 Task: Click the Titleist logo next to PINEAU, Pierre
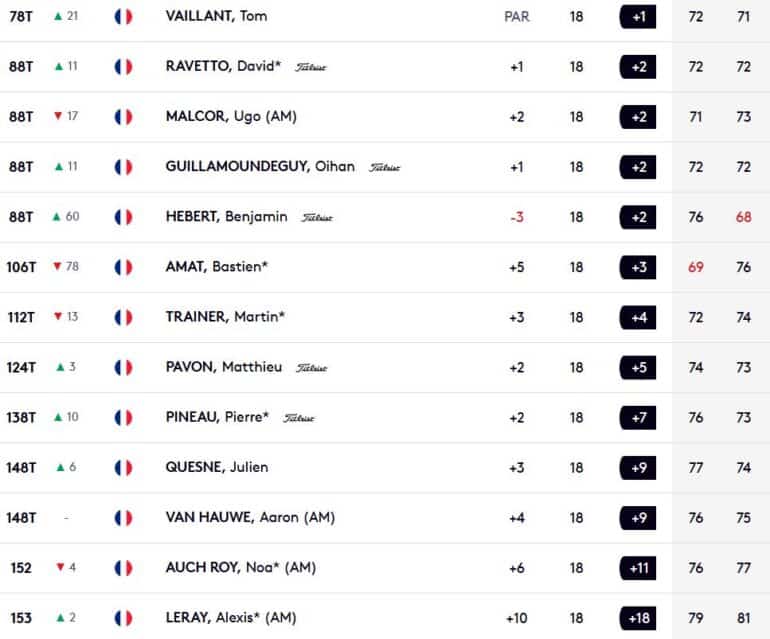coord(299,418)
